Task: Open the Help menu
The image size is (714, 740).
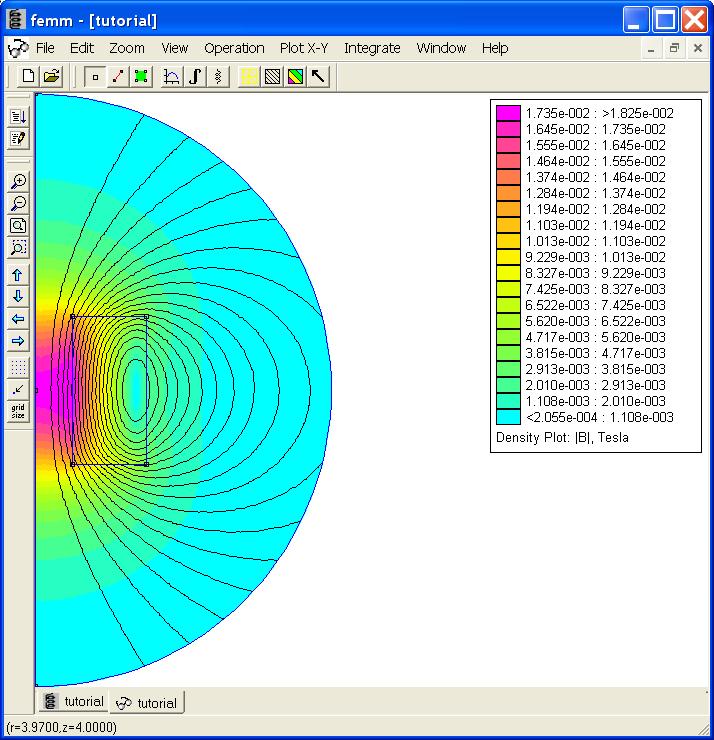Action: coord(495,48)
